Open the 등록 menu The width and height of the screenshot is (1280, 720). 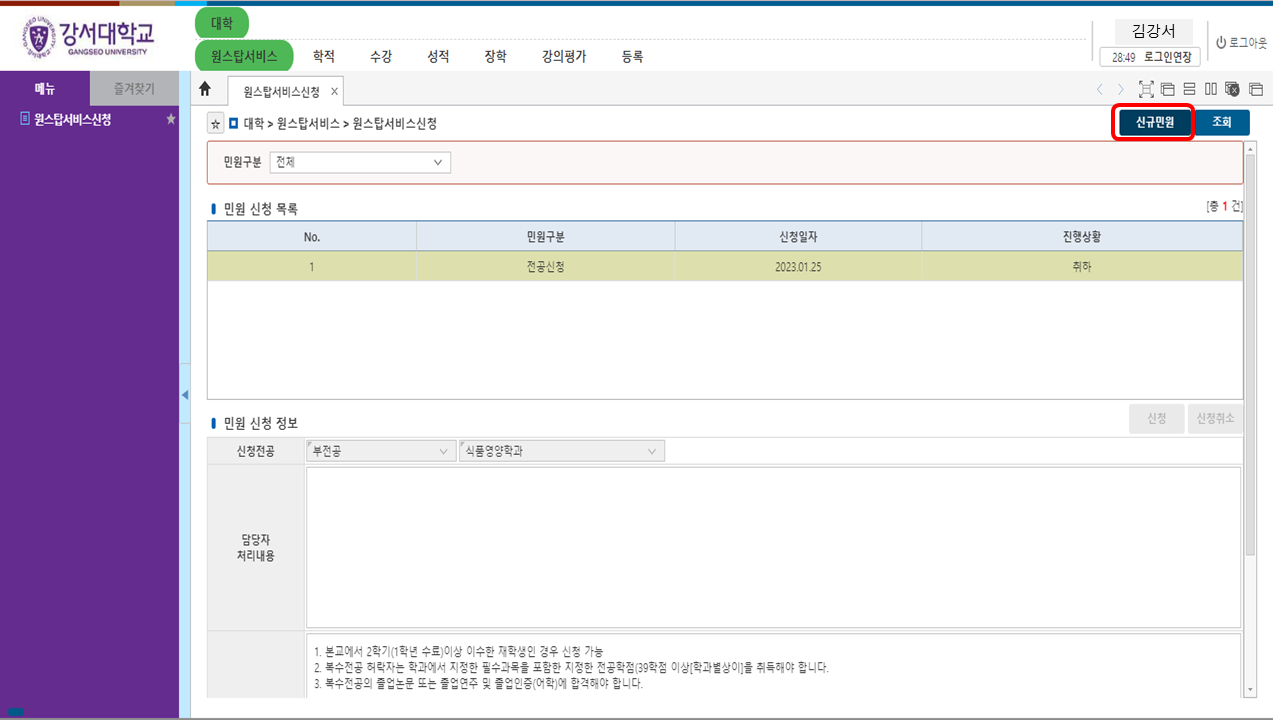tap(632, 57)
